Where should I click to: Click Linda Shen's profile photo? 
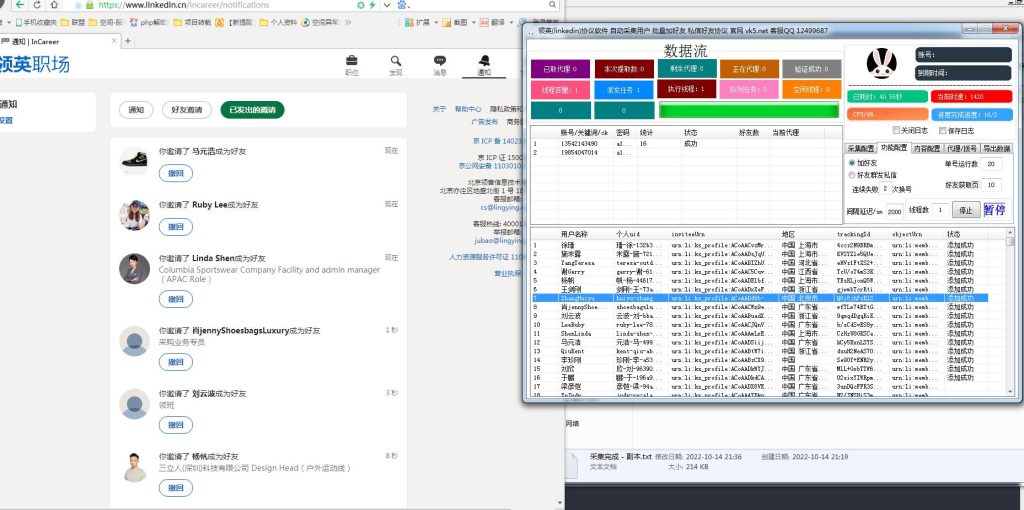pos(134,268)
